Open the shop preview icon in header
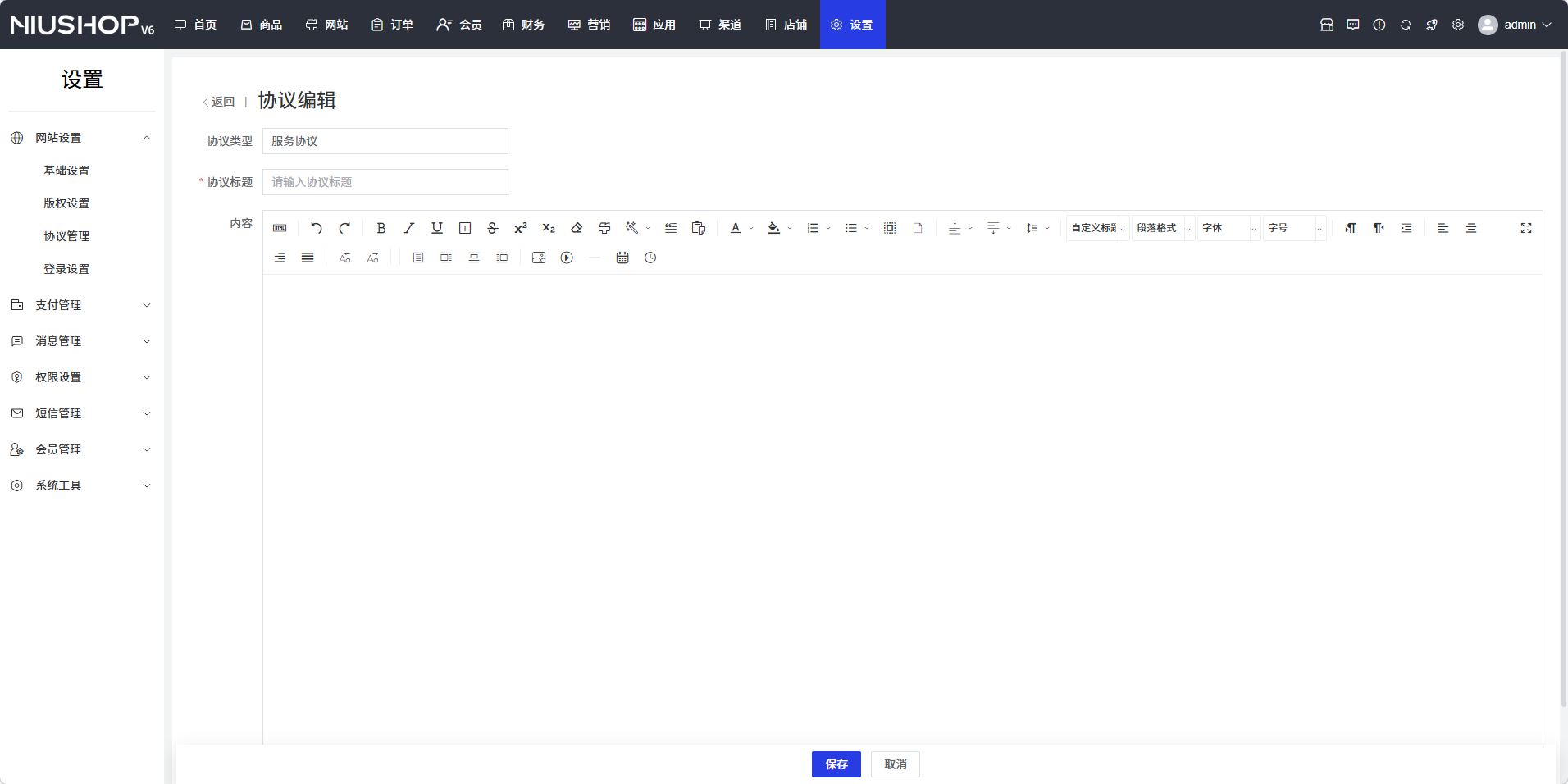The image size is (1568, 784). [1327, 25]
